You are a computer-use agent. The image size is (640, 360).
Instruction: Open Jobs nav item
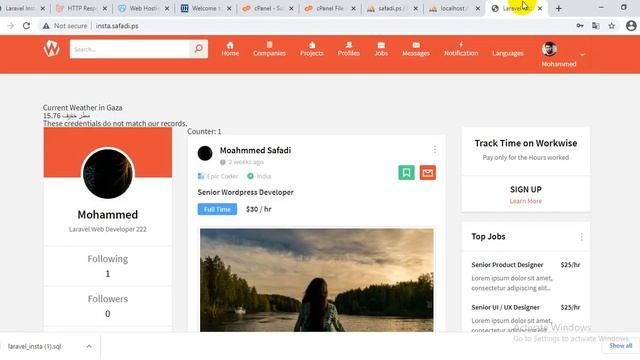coord(381,49)
